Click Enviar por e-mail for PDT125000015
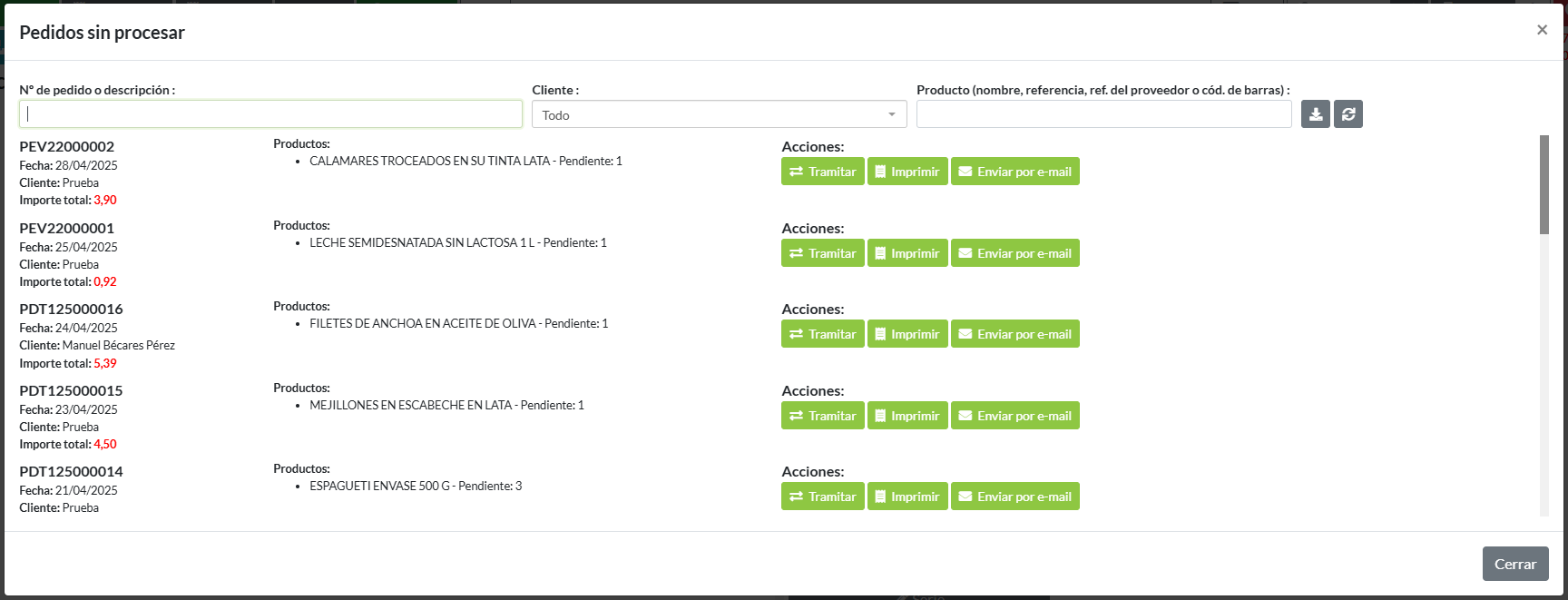1568x600 pixels. pos(1014,416)
